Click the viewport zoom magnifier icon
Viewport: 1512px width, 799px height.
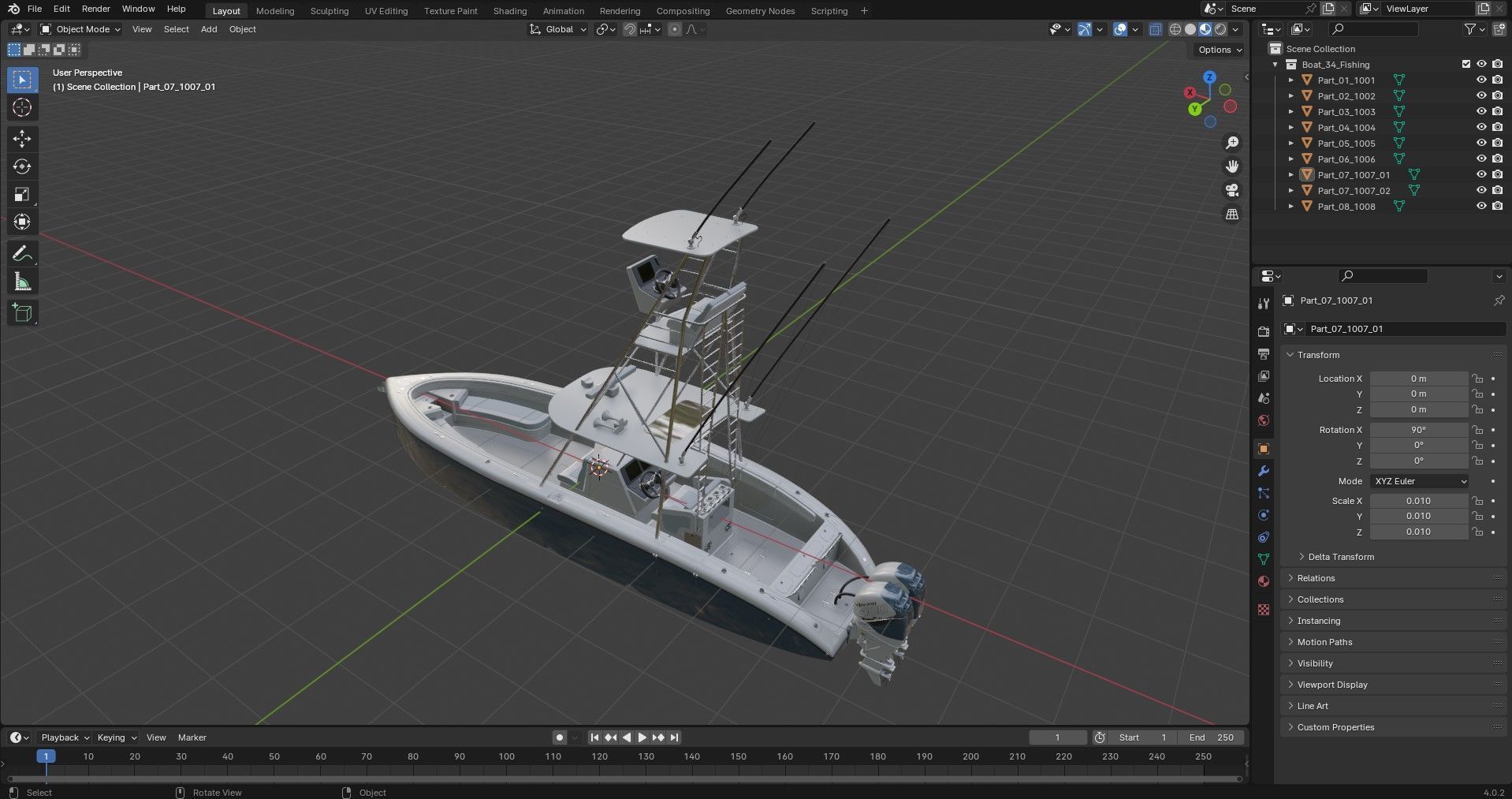tap(1231, 143)
